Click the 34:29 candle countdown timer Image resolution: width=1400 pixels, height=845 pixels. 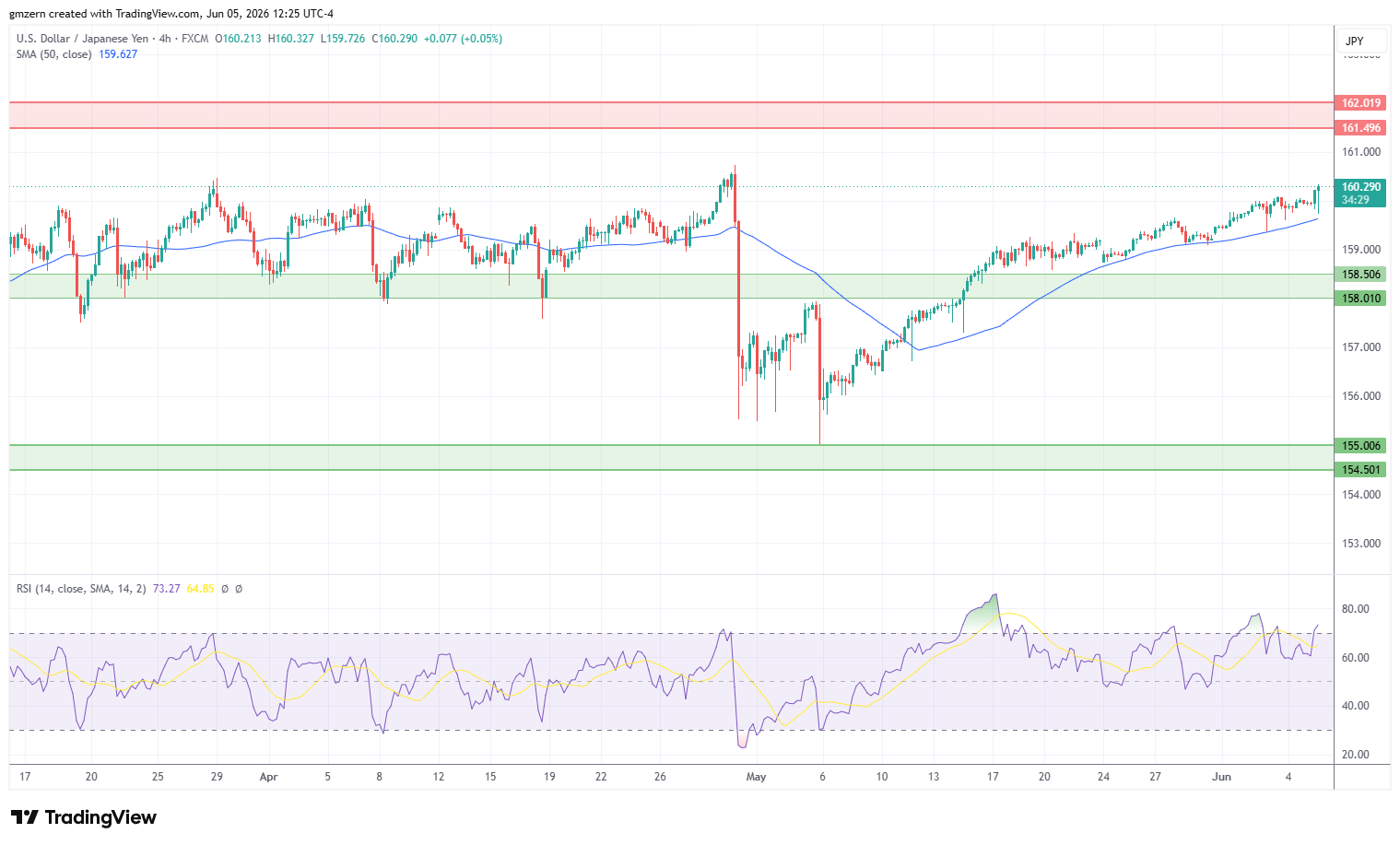pyautogui.click(x=1356, y=200)
